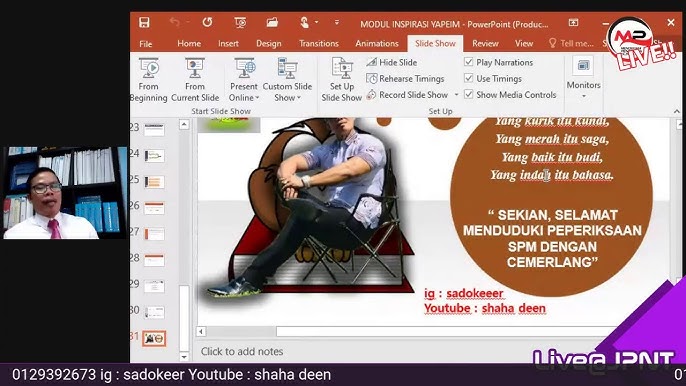Image resolution: width=686 pixels, height=386 pixels.
Task: Click the Rehearse Timings button
Action: pyautogui.click(x=405, y=79)
